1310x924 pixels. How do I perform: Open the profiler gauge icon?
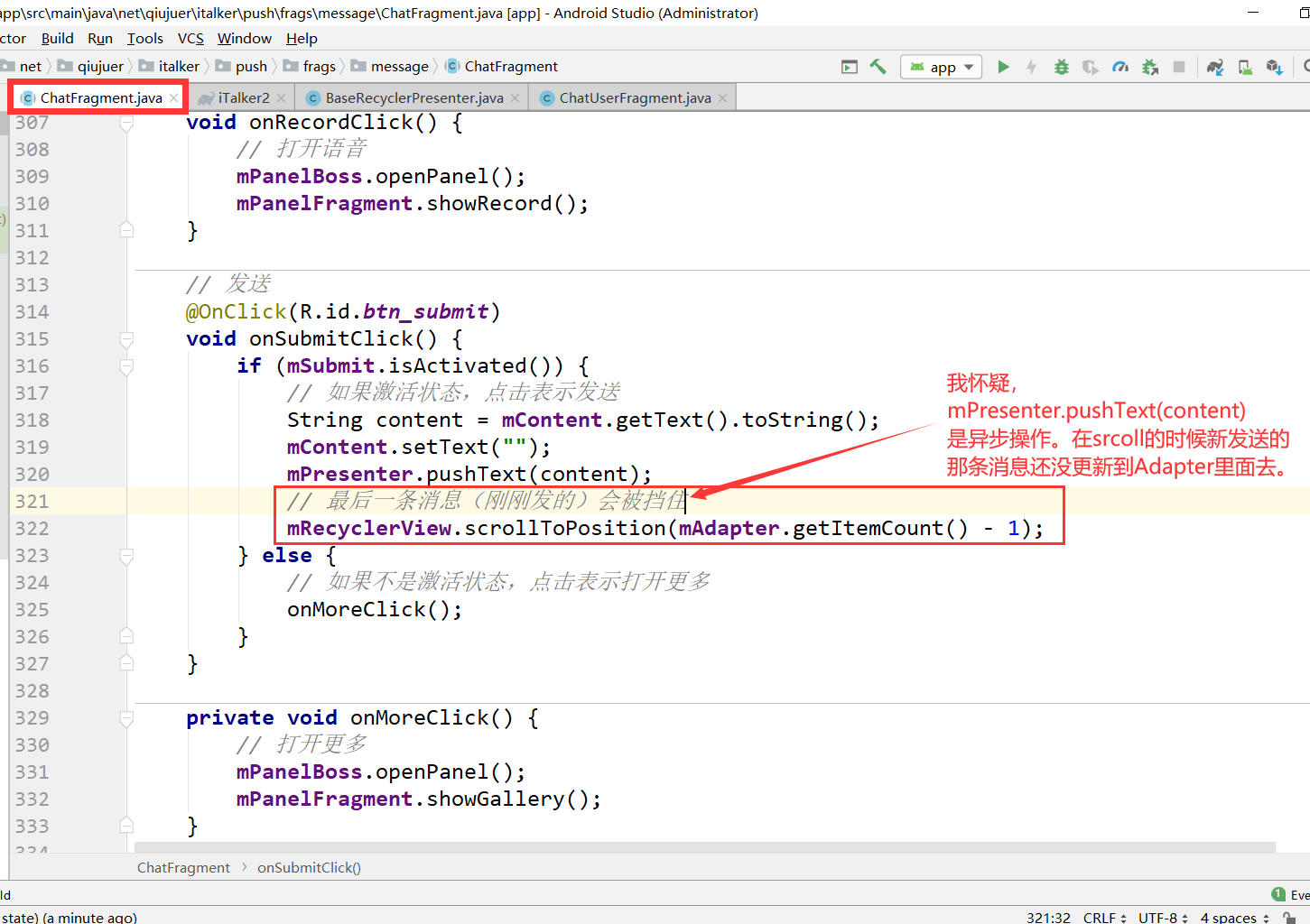tap(1120, 67)
